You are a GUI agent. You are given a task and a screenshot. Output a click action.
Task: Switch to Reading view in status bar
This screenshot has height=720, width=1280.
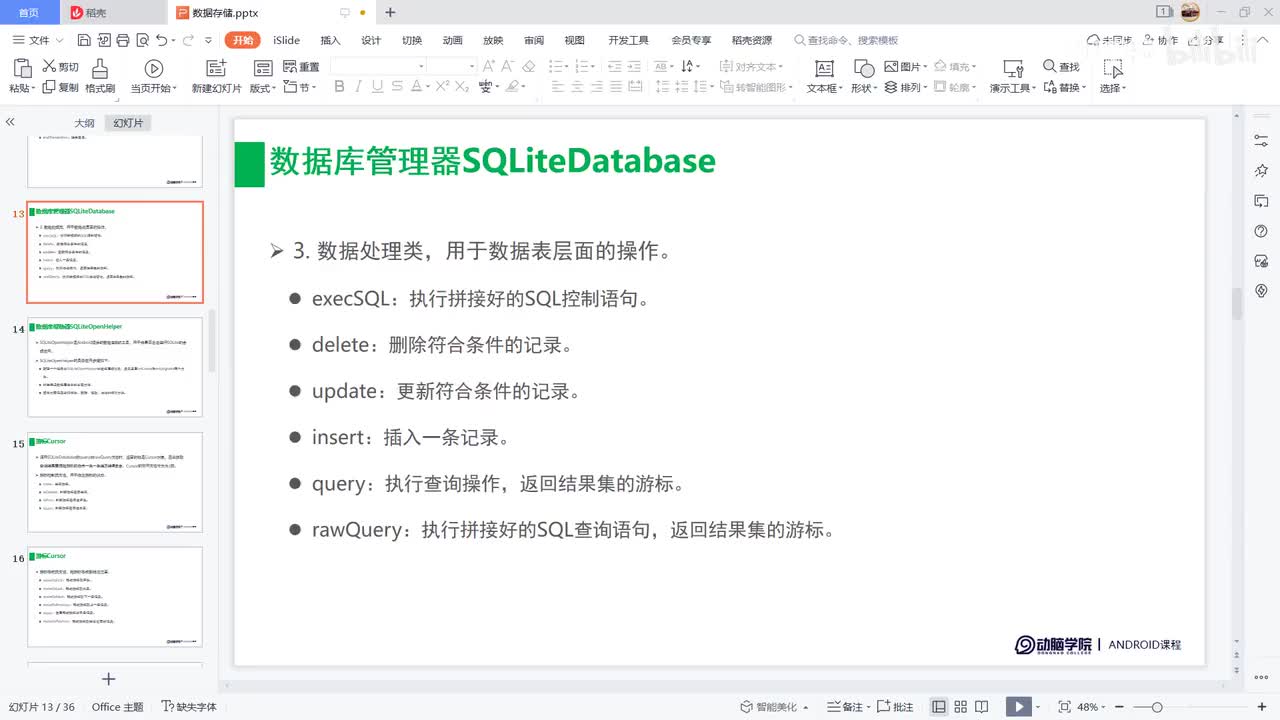coord(983,707)
